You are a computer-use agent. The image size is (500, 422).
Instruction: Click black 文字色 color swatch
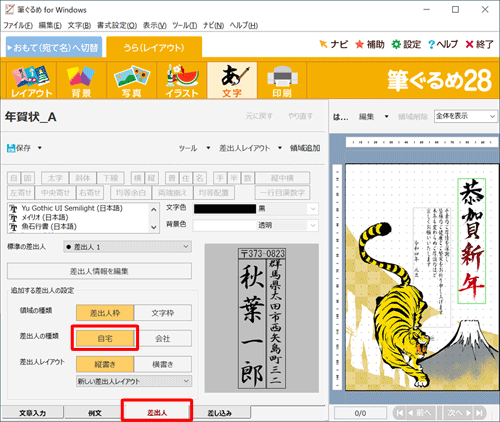point(225,209)
